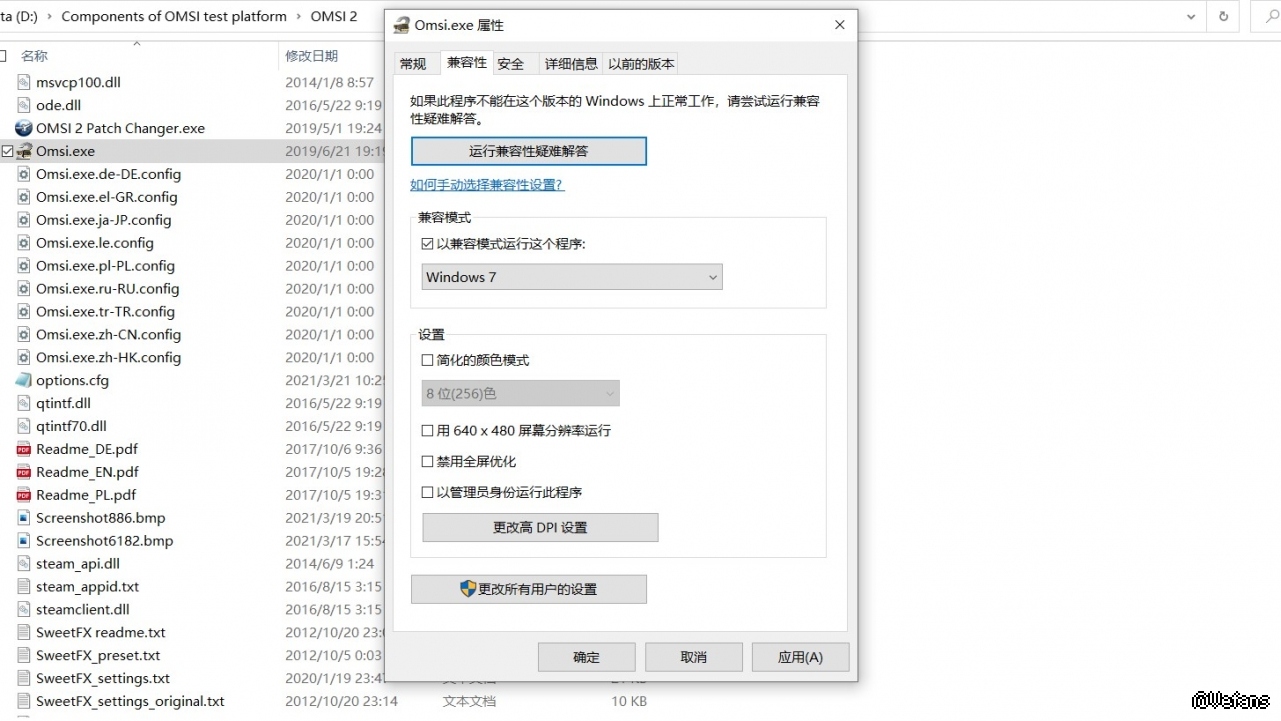Click the '更改高 DPI 设置' button
The image size is (1281, 721).
(x=540, y=528)
